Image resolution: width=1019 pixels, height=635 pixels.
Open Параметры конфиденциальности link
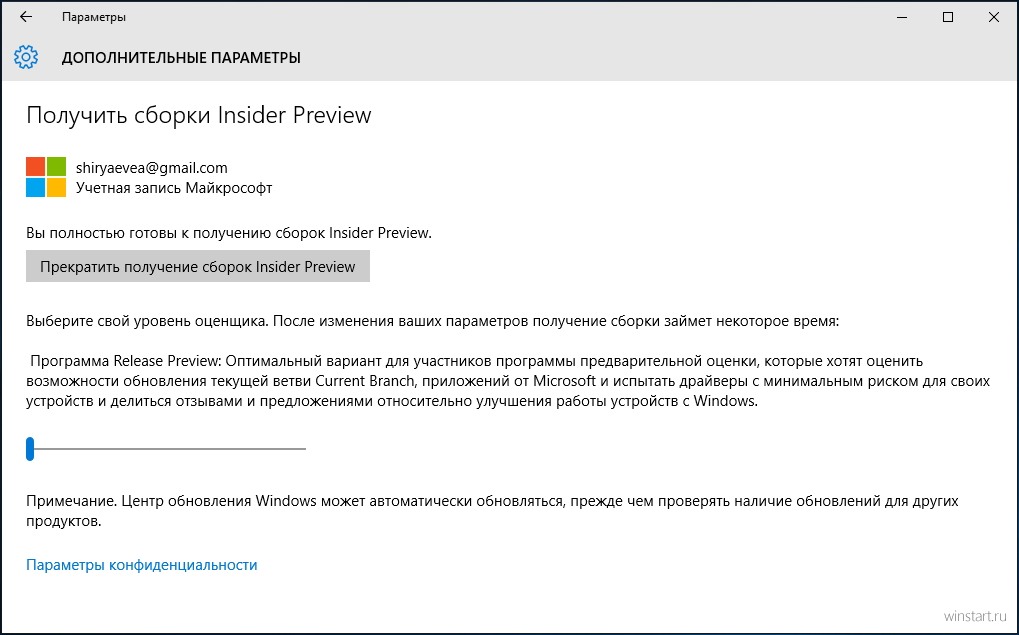[x=142, y=565]
